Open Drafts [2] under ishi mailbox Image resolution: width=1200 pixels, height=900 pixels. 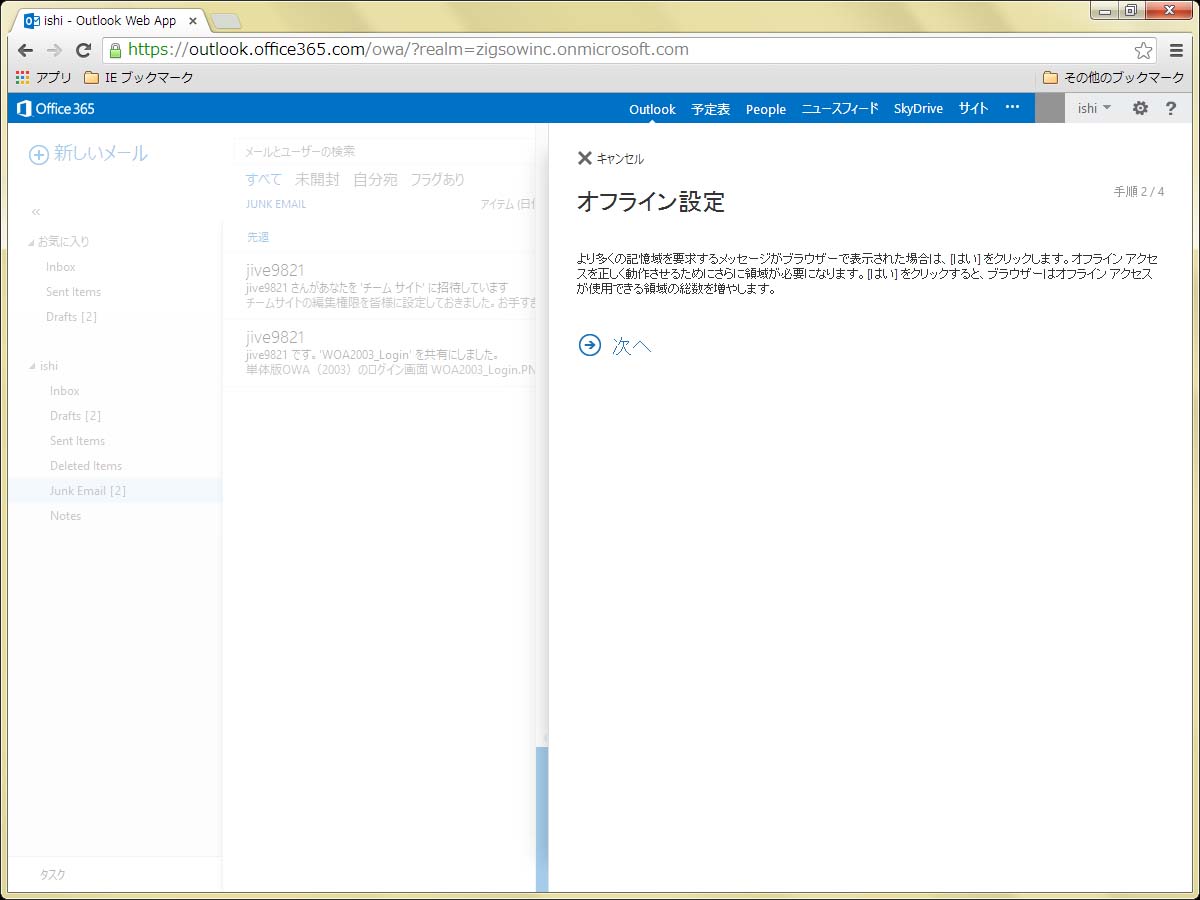click(x=75, y=416)
